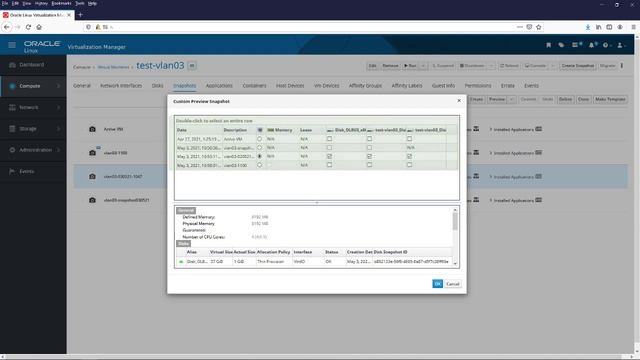Screen dimensions: 640x360
Task: Select radio for vlan03-snapshot row
Action: coord(259,147)
